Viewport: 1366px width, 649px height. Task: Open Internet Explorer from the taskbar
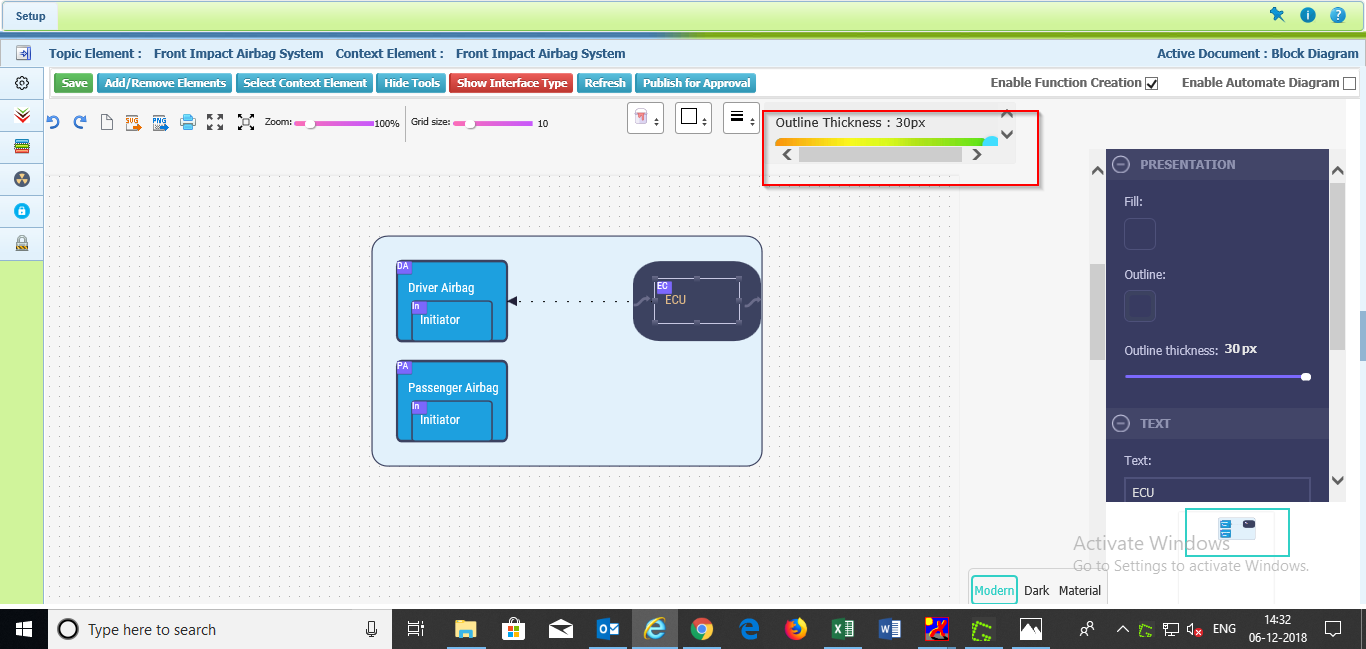[655, 629]
